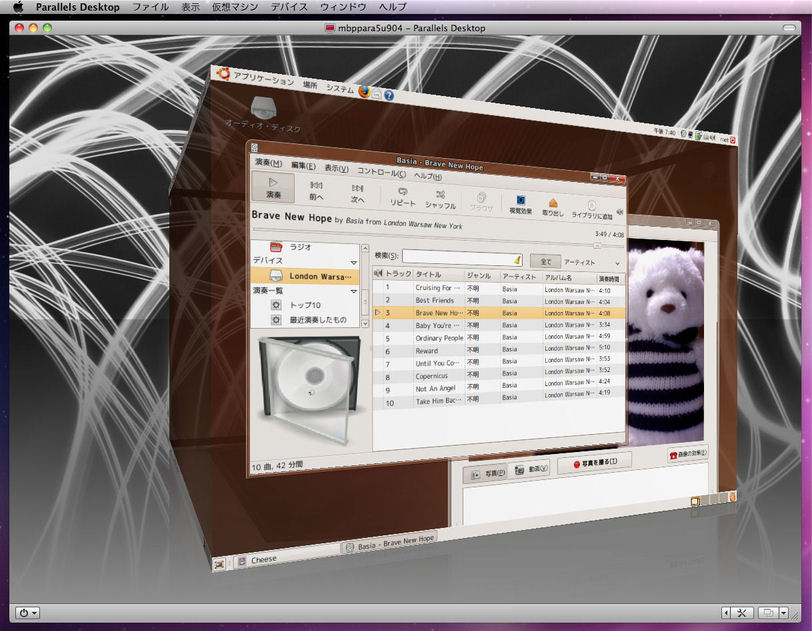Click the show-desktop icon on the bottom panel

[219, 564]
